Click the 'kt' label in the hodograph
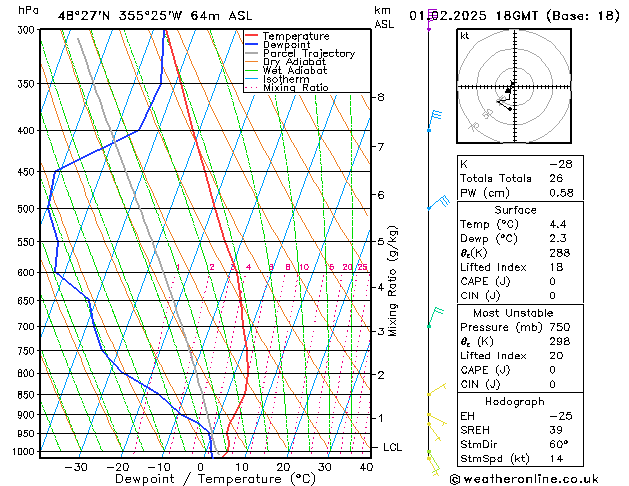 pyautogui.click(x=465, y=36)
